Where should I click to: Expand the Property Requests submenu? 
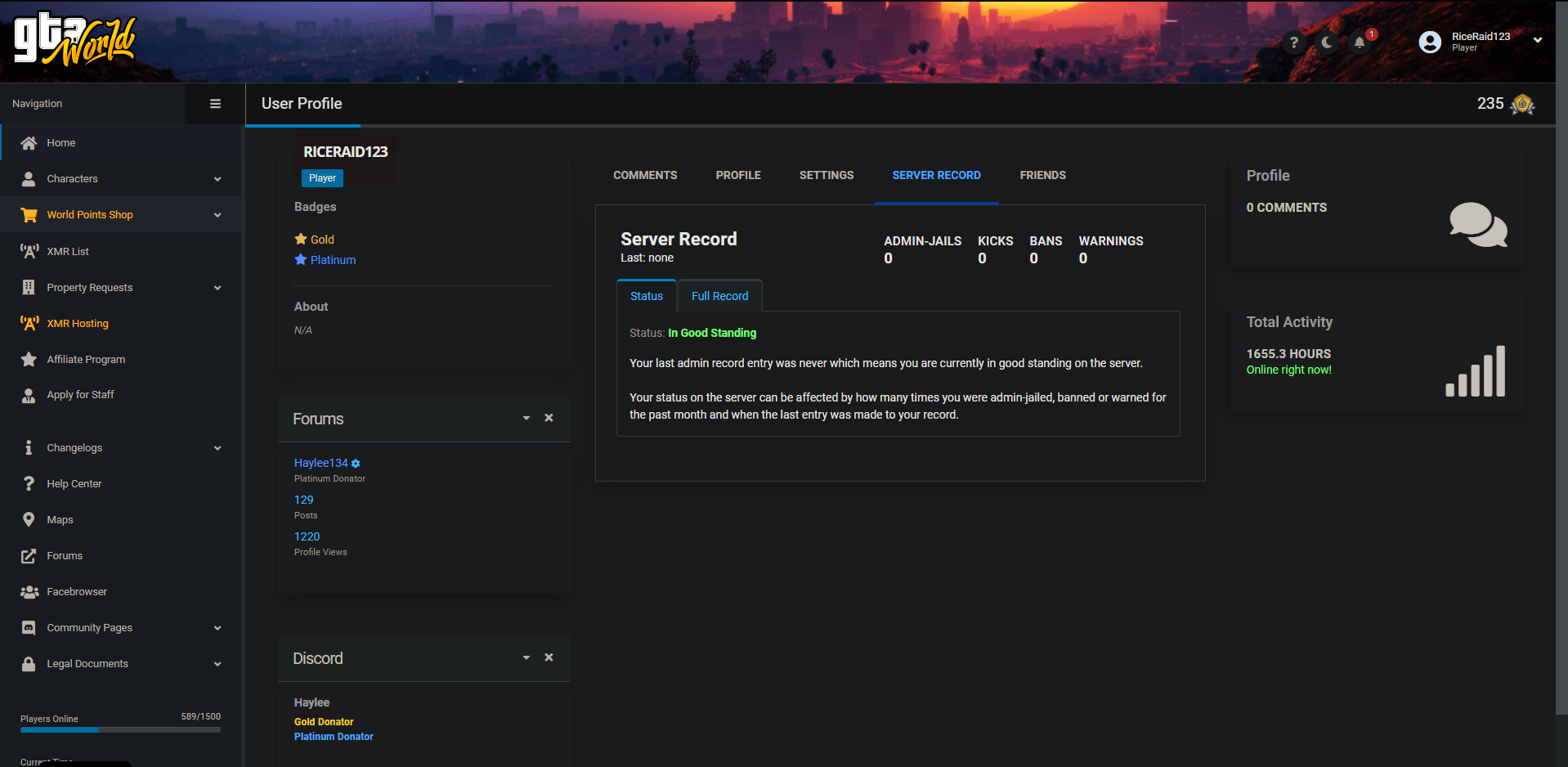217,288
